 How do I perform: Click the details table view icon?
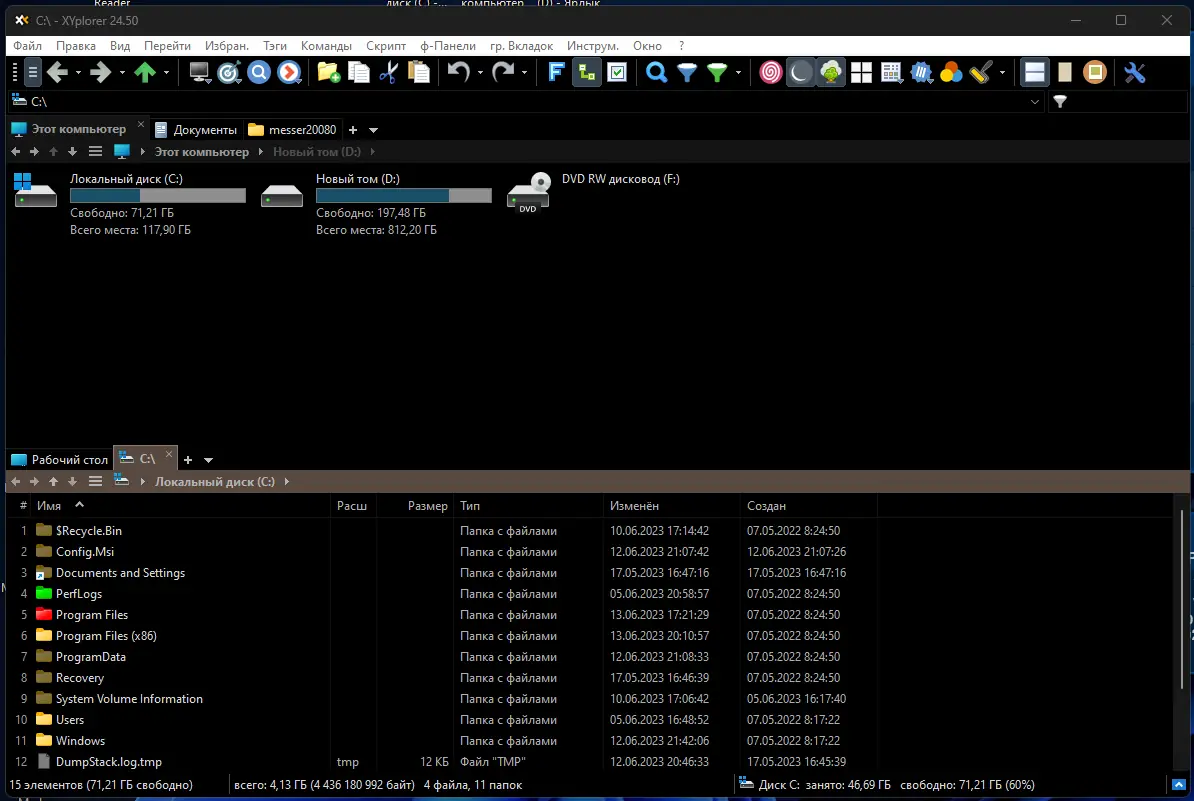891,73
